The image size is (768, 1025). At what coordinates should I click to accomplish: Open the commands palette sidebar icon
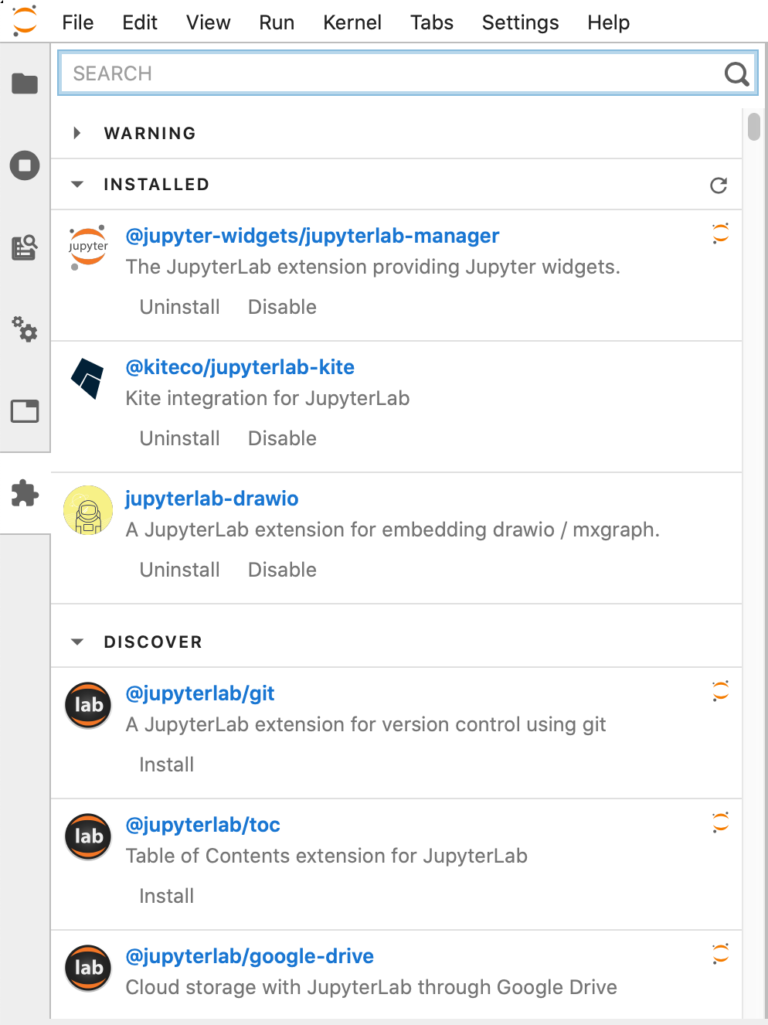tap(25, 248)
